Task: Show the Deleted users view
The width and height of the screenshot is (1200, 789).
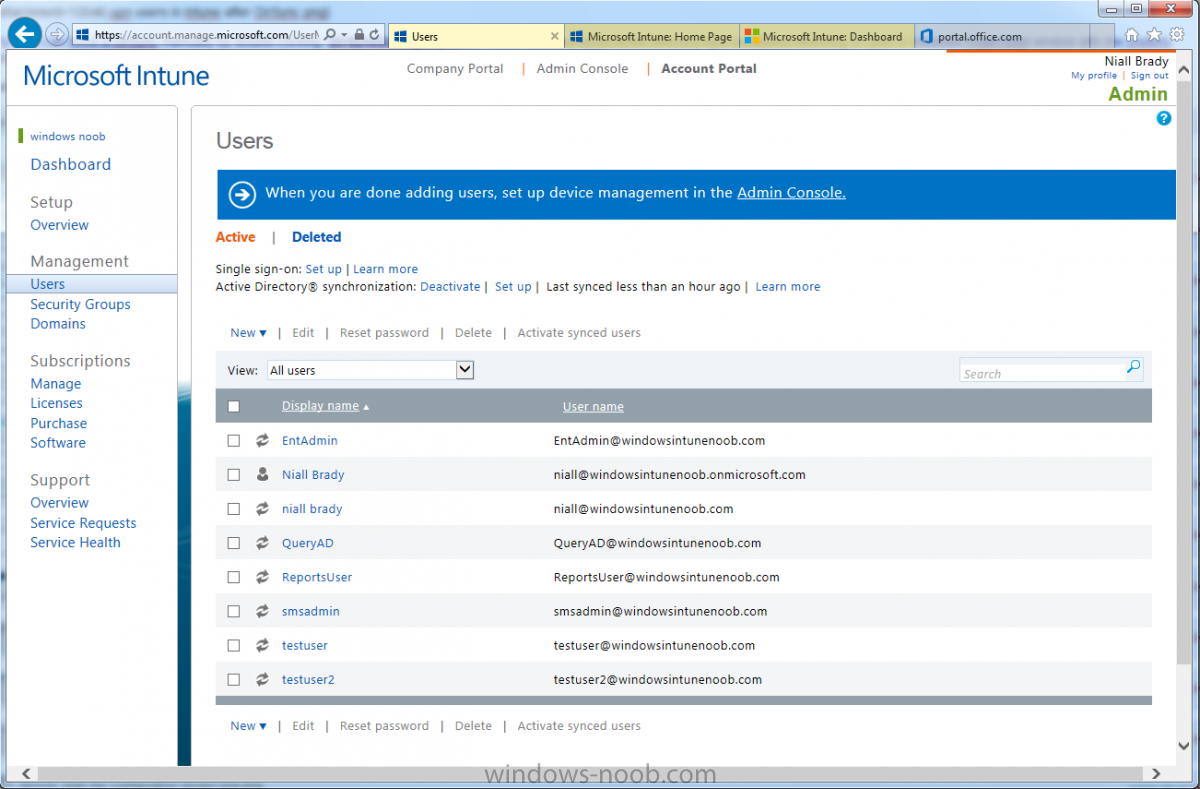Action: click(x=316, y=237)
